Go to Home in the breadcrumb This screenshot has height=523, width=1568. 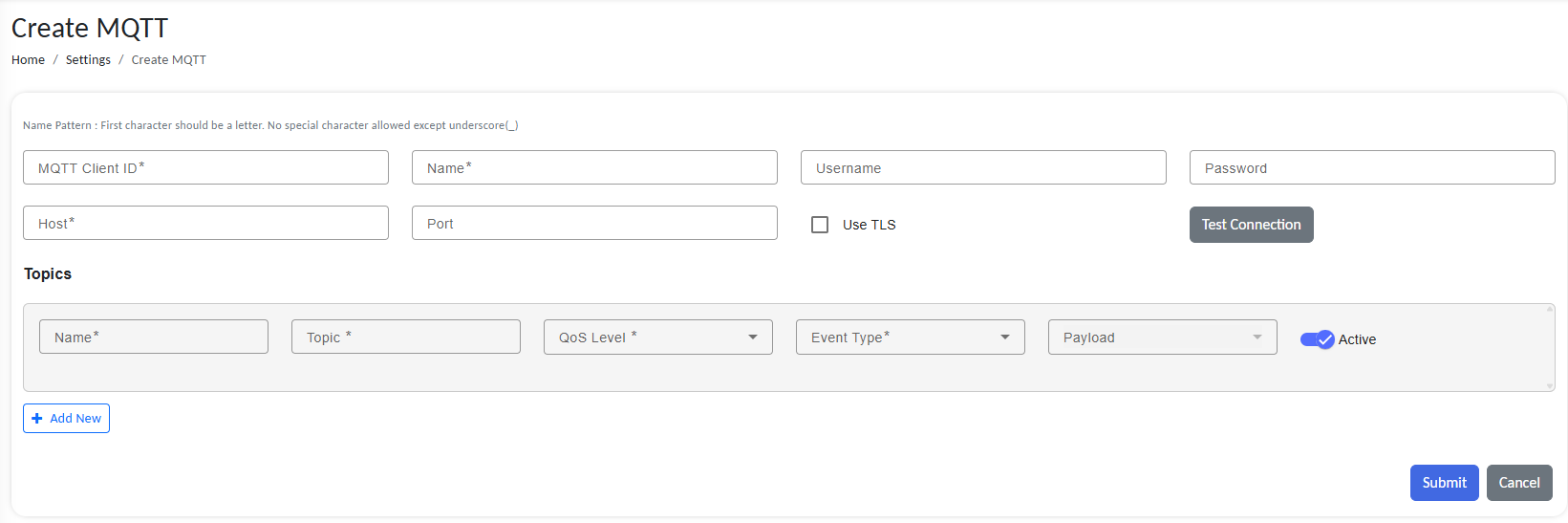point(28,59)
